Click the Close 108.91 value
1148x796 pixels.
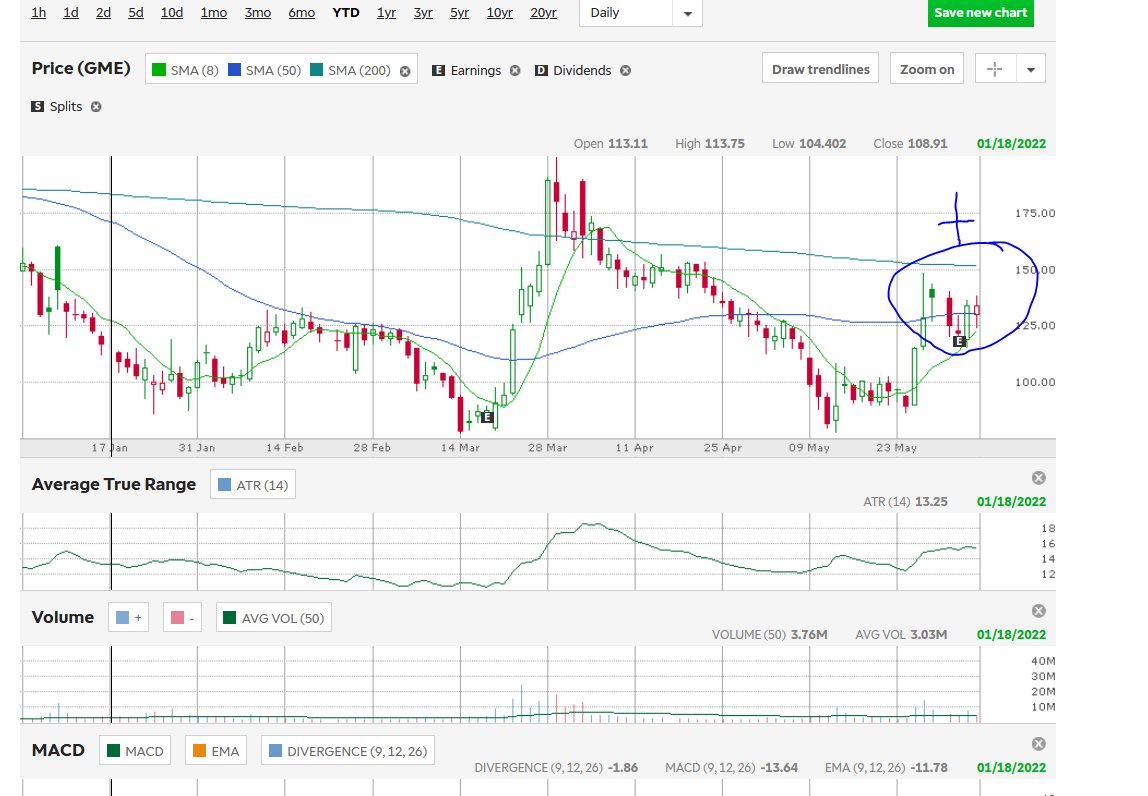910,144
